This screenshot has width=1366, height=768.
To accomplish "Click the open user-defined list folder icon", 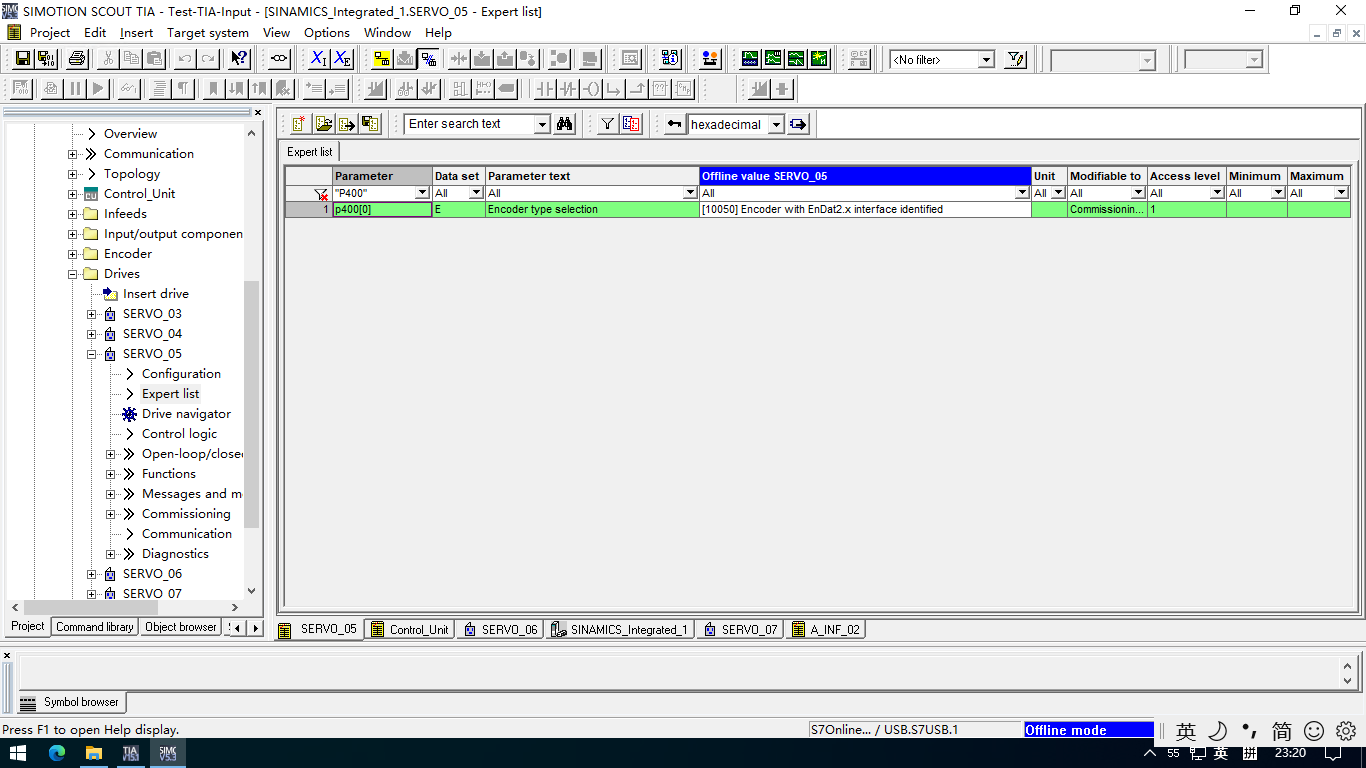I will 323,124.
